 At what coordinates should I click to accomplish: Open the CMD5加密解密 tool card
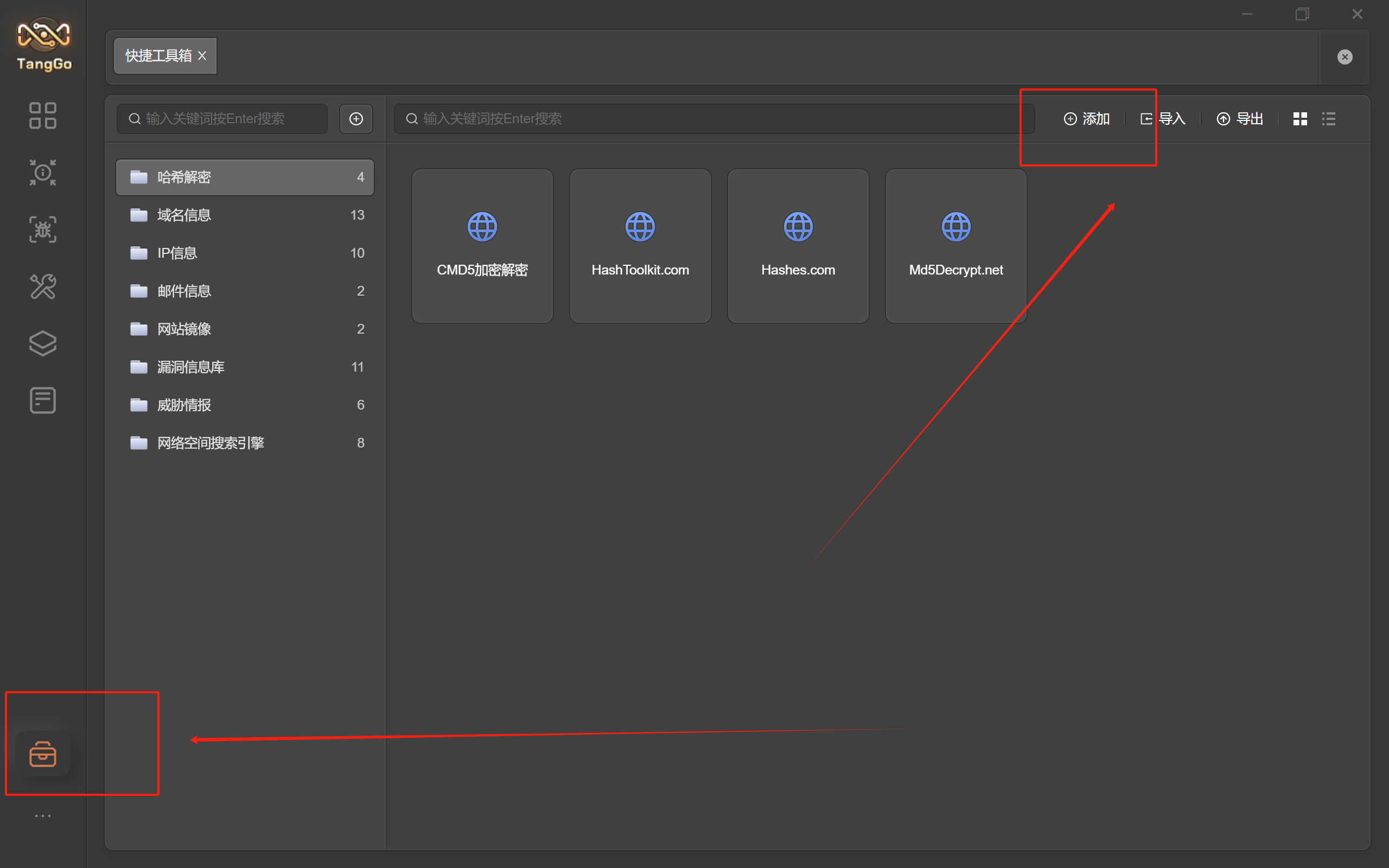click(x=482, y=246)
